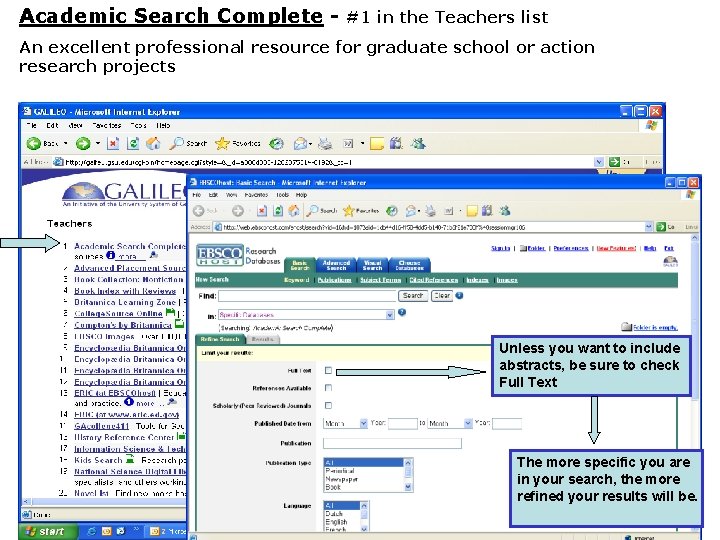Open Academic Search Complete link in Teachers list
The image size is (720, 540).
click(x=129, y=246)
